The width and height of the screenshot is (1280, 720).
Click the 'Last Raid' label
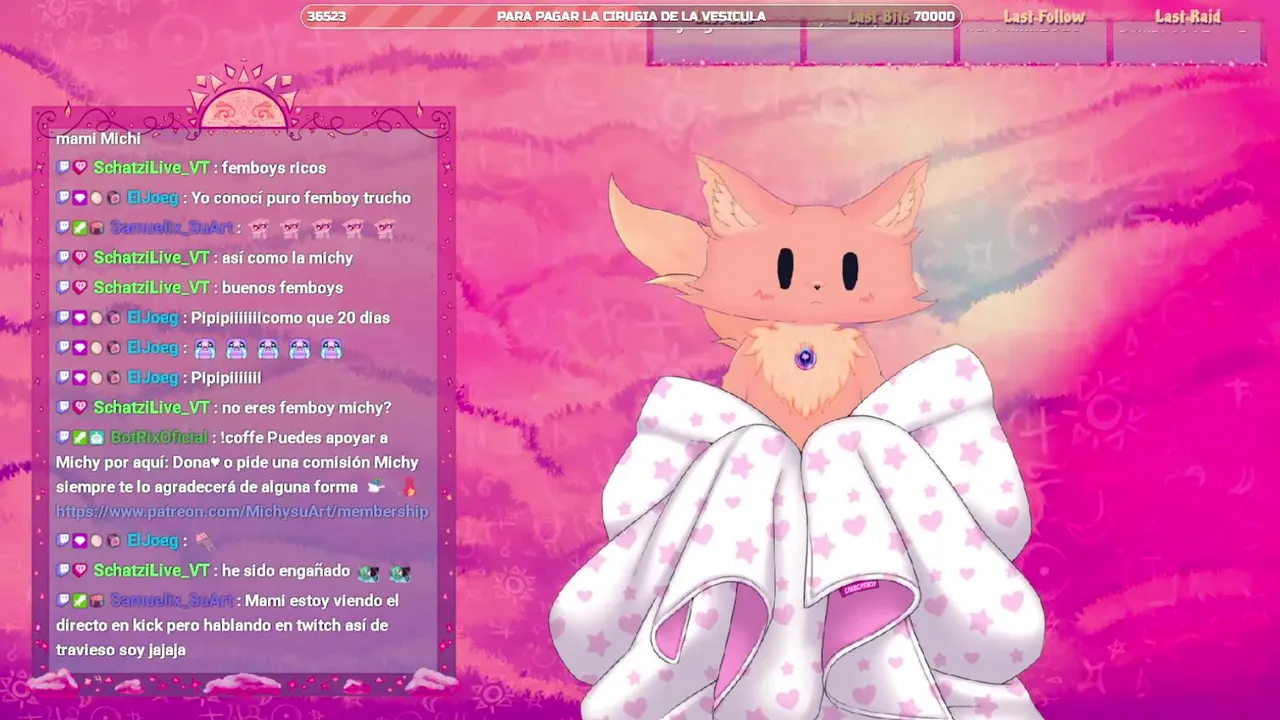pyautogui.click(x=1188, y=17)
